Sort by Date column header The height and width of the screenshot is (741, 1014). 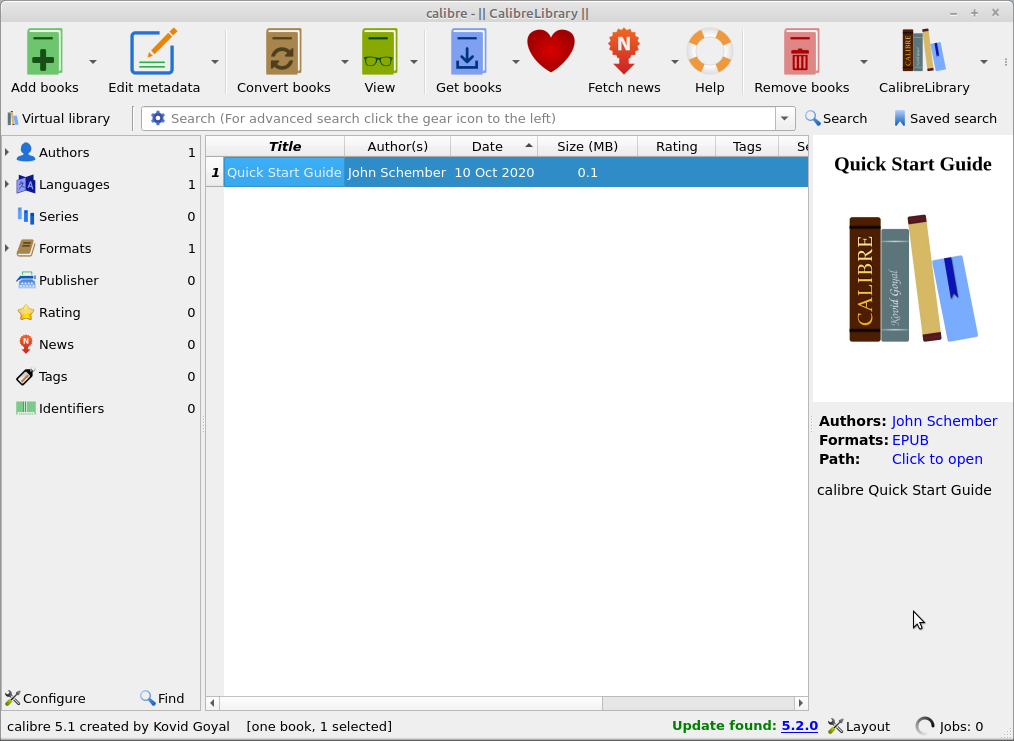(494, 147)
